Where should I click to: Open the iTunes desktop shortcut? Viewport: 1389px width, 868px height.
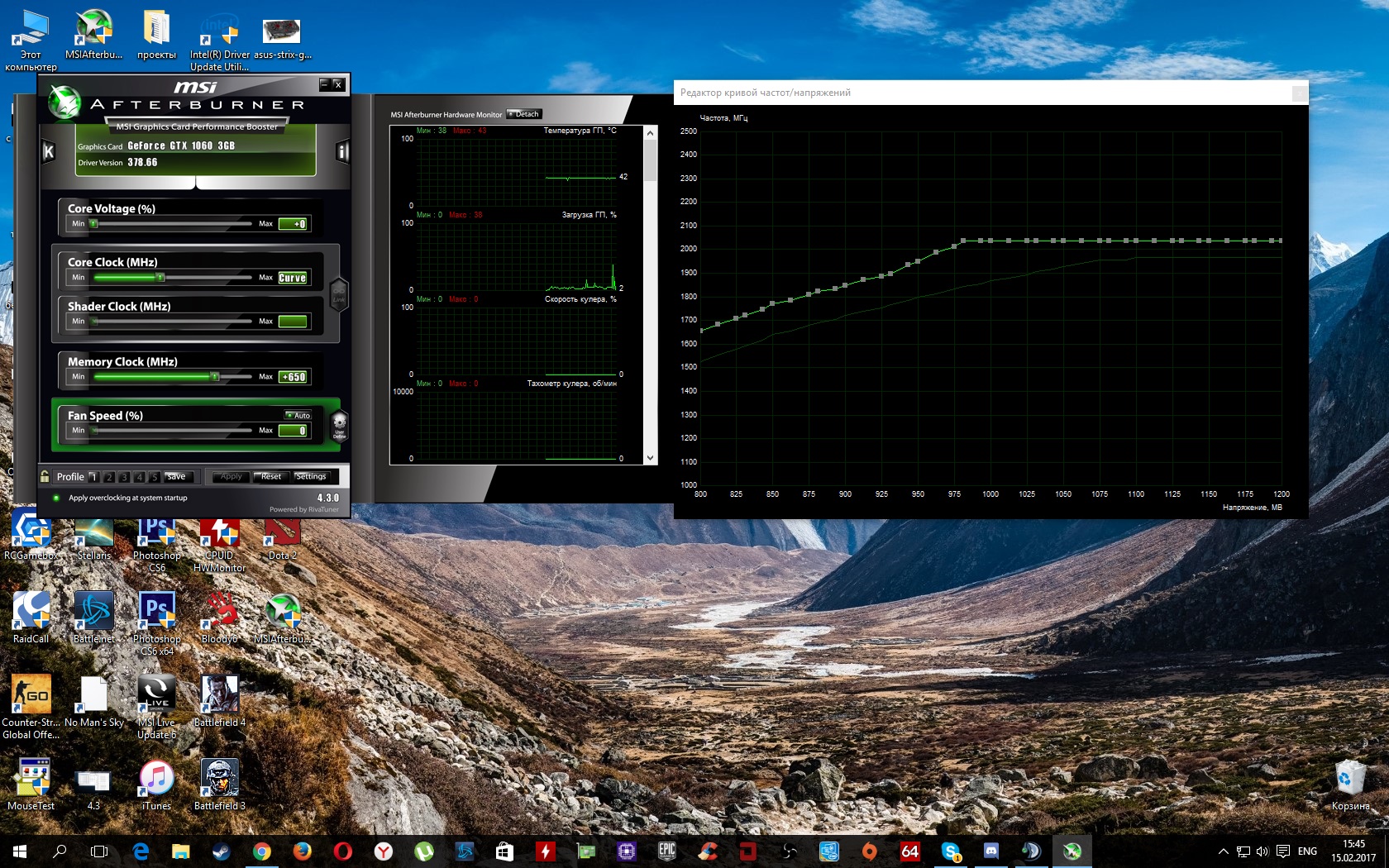click(156, 785)
